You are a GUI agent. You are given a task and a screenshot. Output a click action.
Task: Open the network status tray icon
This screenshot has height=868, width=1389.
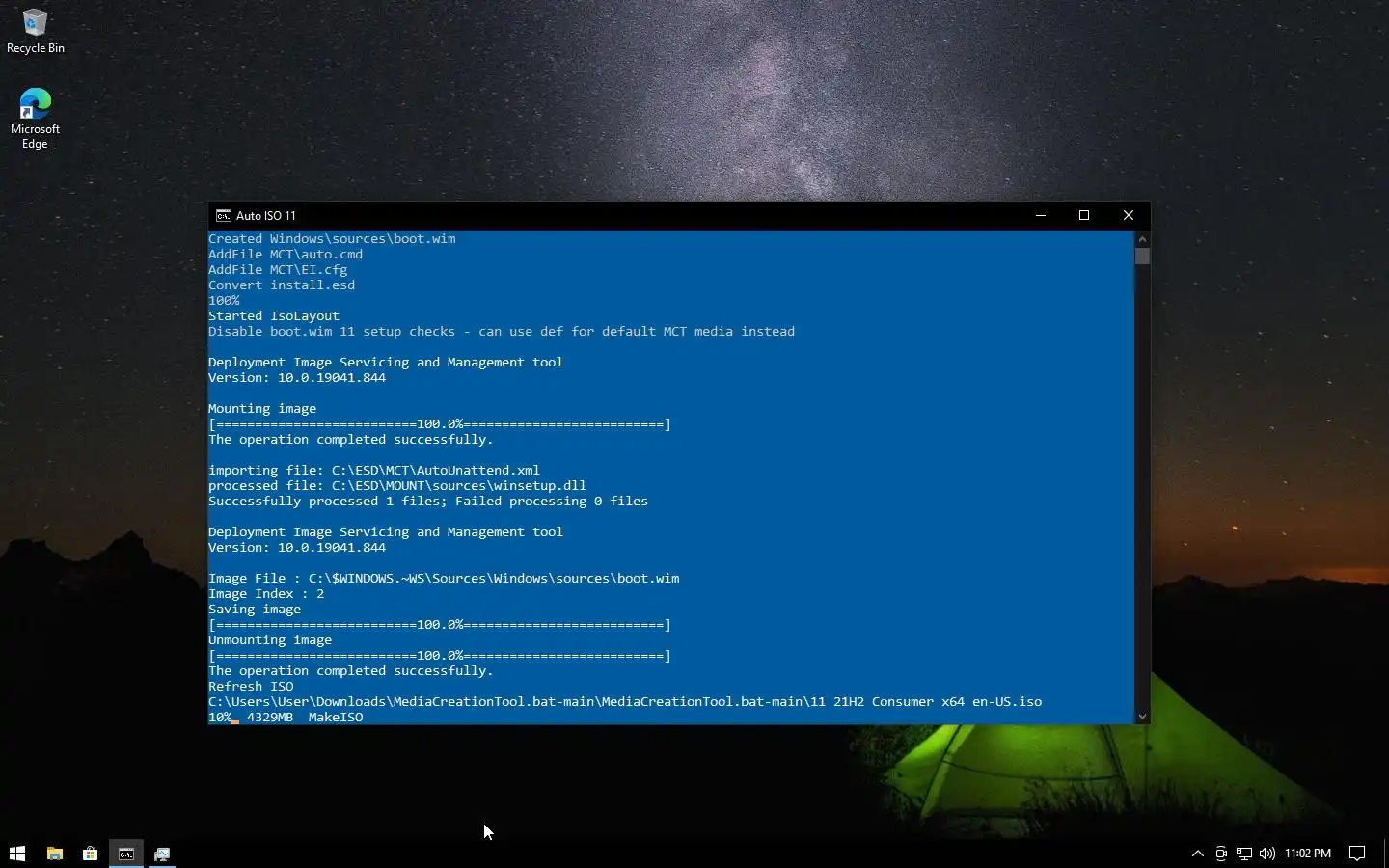coord(1244,854)
